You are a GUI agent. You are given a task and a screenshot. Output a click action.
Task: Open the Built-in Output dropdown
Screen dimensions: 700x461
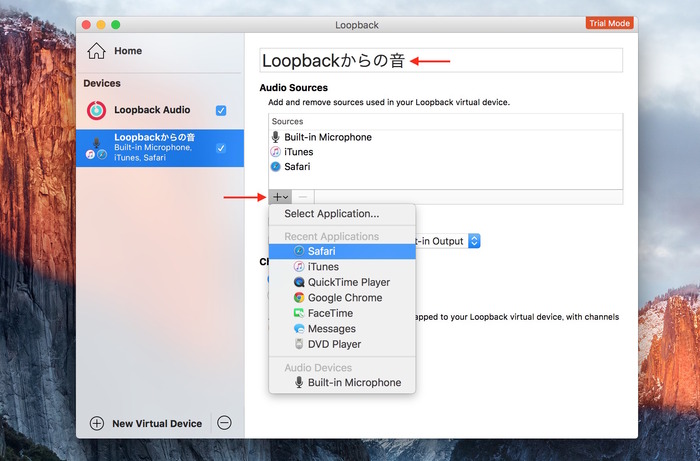474,241
